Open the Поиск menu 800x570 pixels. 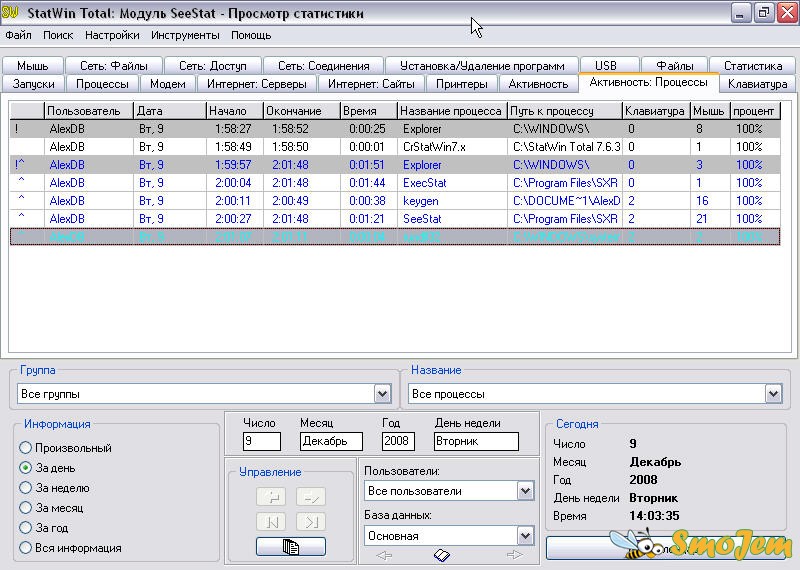coord(58,35)
